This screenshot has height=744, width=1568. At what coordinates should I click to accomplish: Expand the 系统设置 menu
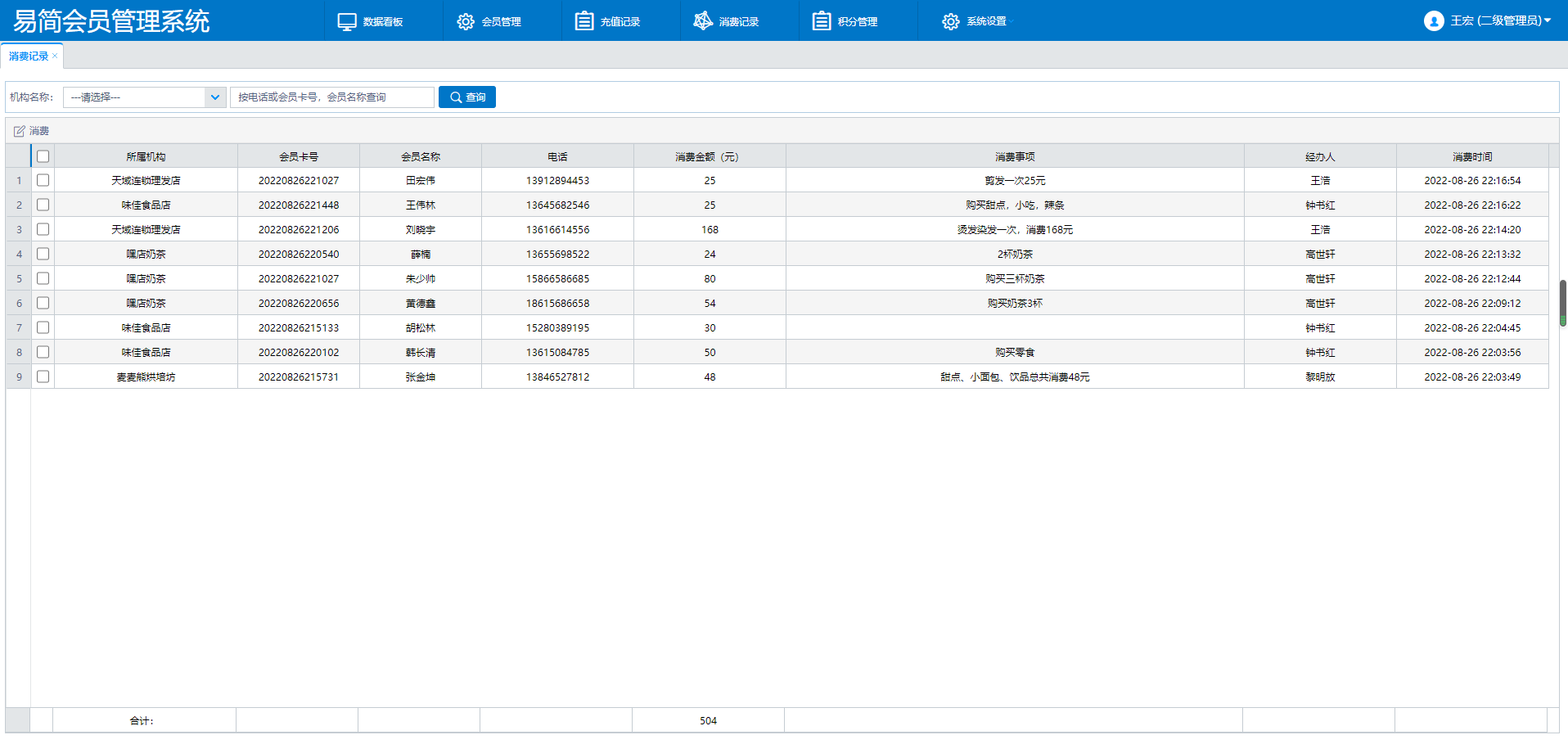(x=986, y=21)
